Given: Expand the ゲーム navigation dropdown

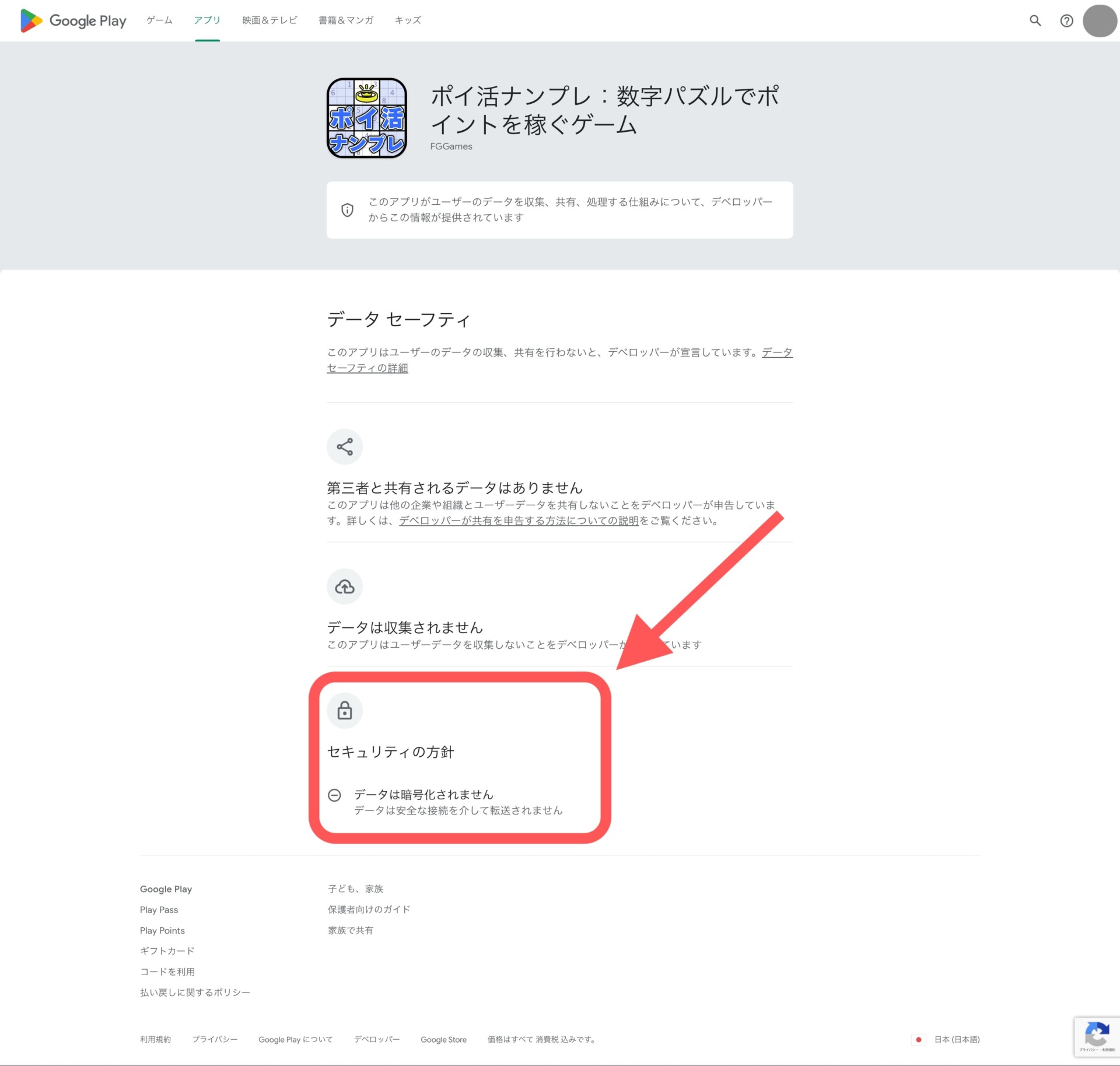Looking at the screenshot, I should [x=159, y=20].
